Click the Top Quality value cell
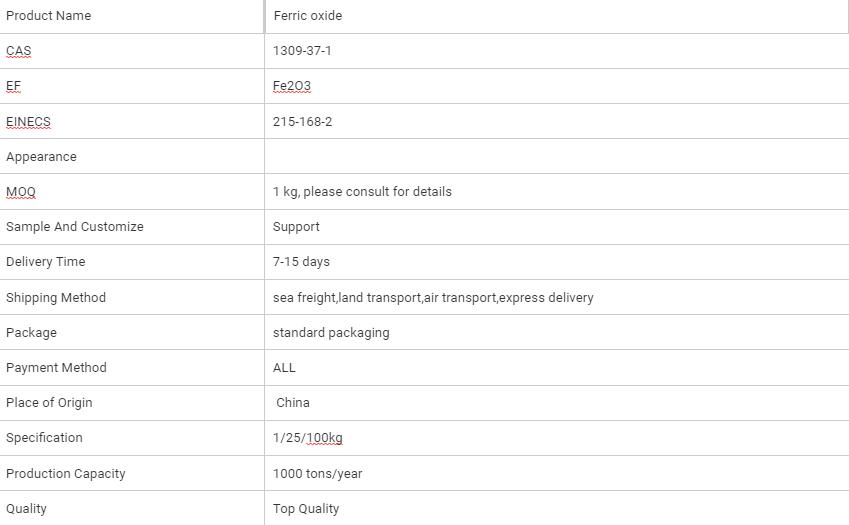This screenshot has width=849, height=525. (x=306, y=508)
